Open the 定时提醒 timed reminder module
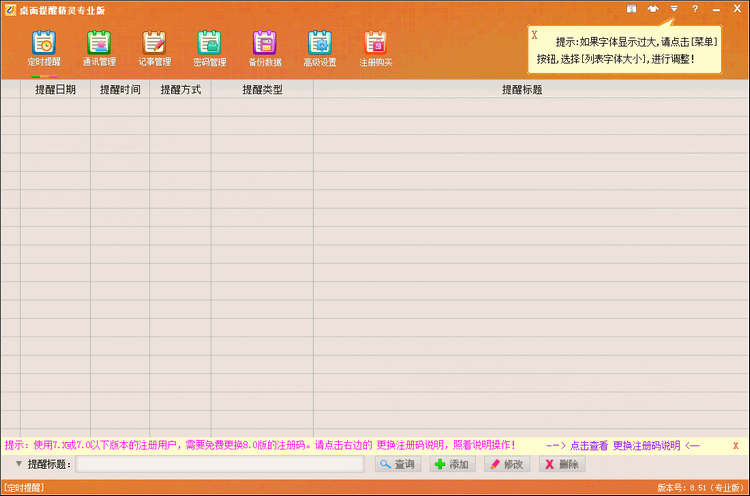This screenshot has width=750, height=496. click(x=44, y=49)
